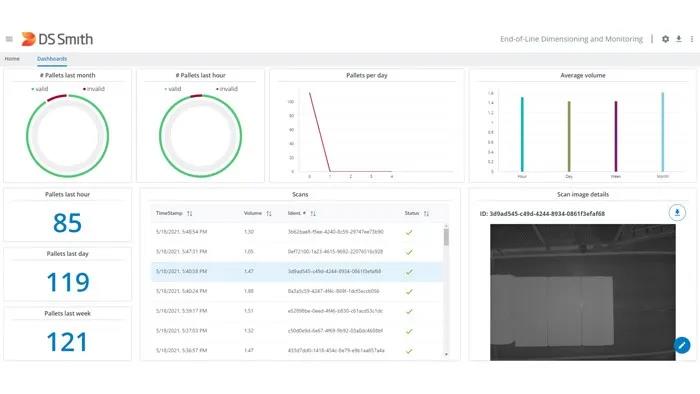Screen dimensions: 700x394
Task: Click the header download icon
Action: coord(679,39)
